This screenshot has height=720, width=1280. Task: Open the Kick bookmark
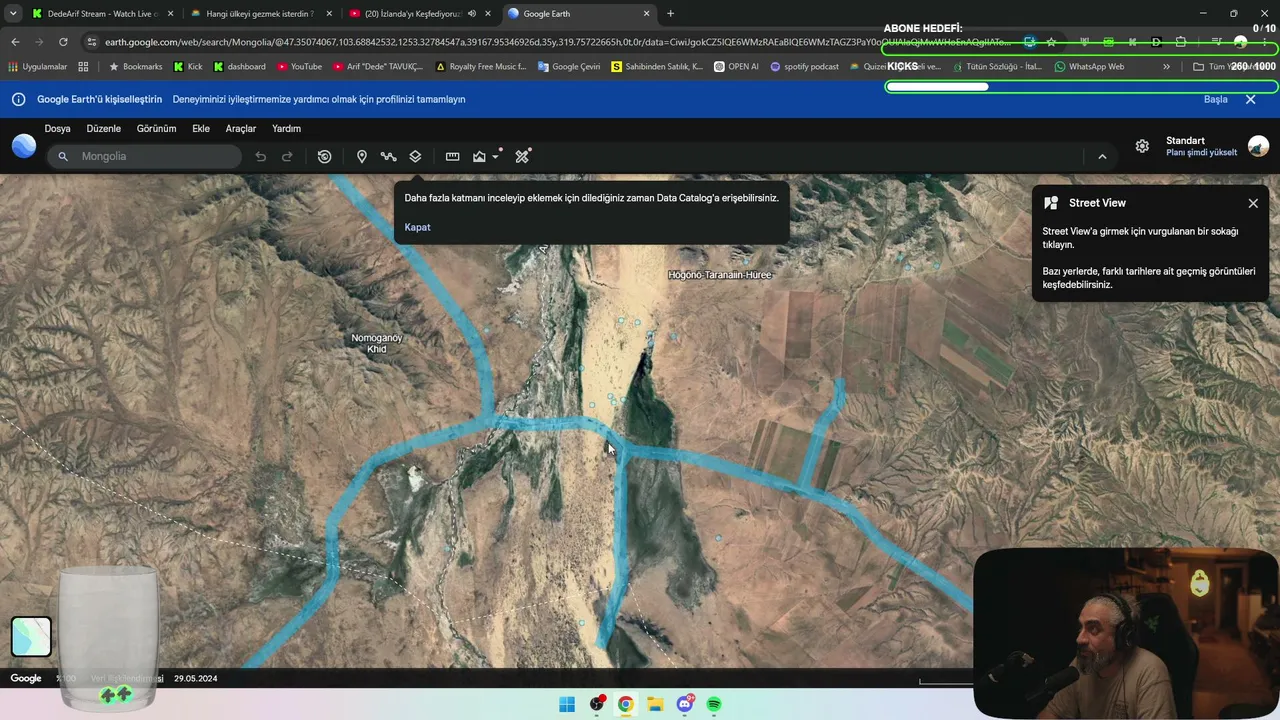(188, 67)
